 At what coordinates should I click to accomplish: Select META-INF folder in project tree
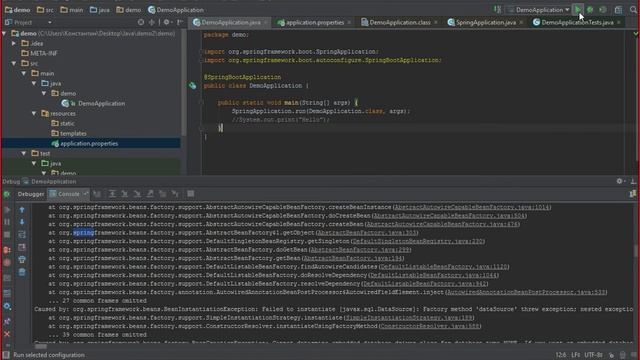[x=39, y=53]
